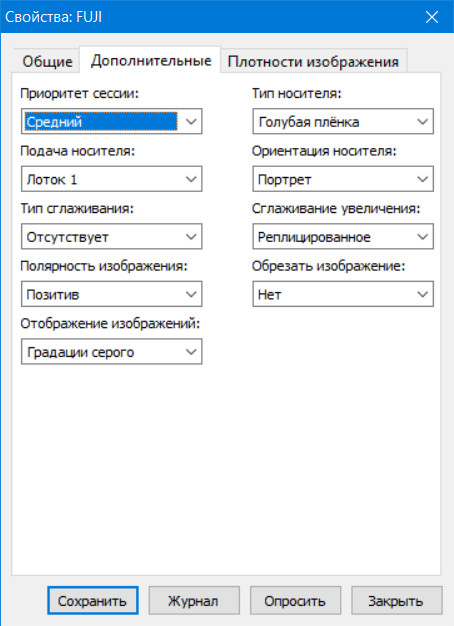This screenshot has height=626, width=454.
Task: Click the chevron arrow next to Портрет
Action: tap(423, 179)
